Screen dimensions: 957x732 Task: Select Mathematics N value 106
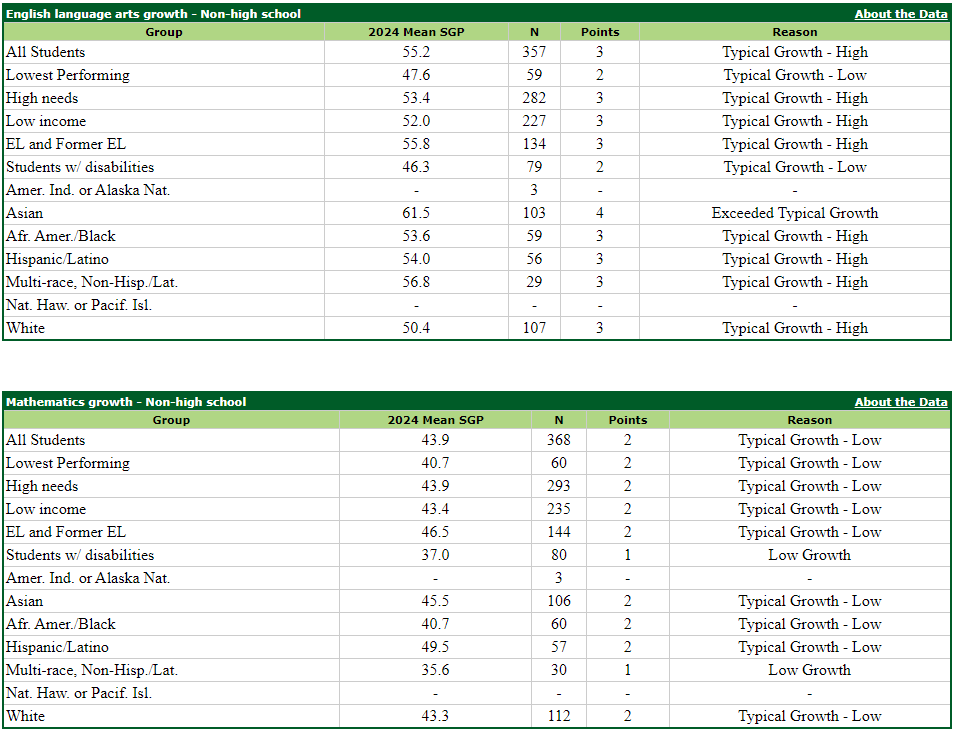pos(558,601)
